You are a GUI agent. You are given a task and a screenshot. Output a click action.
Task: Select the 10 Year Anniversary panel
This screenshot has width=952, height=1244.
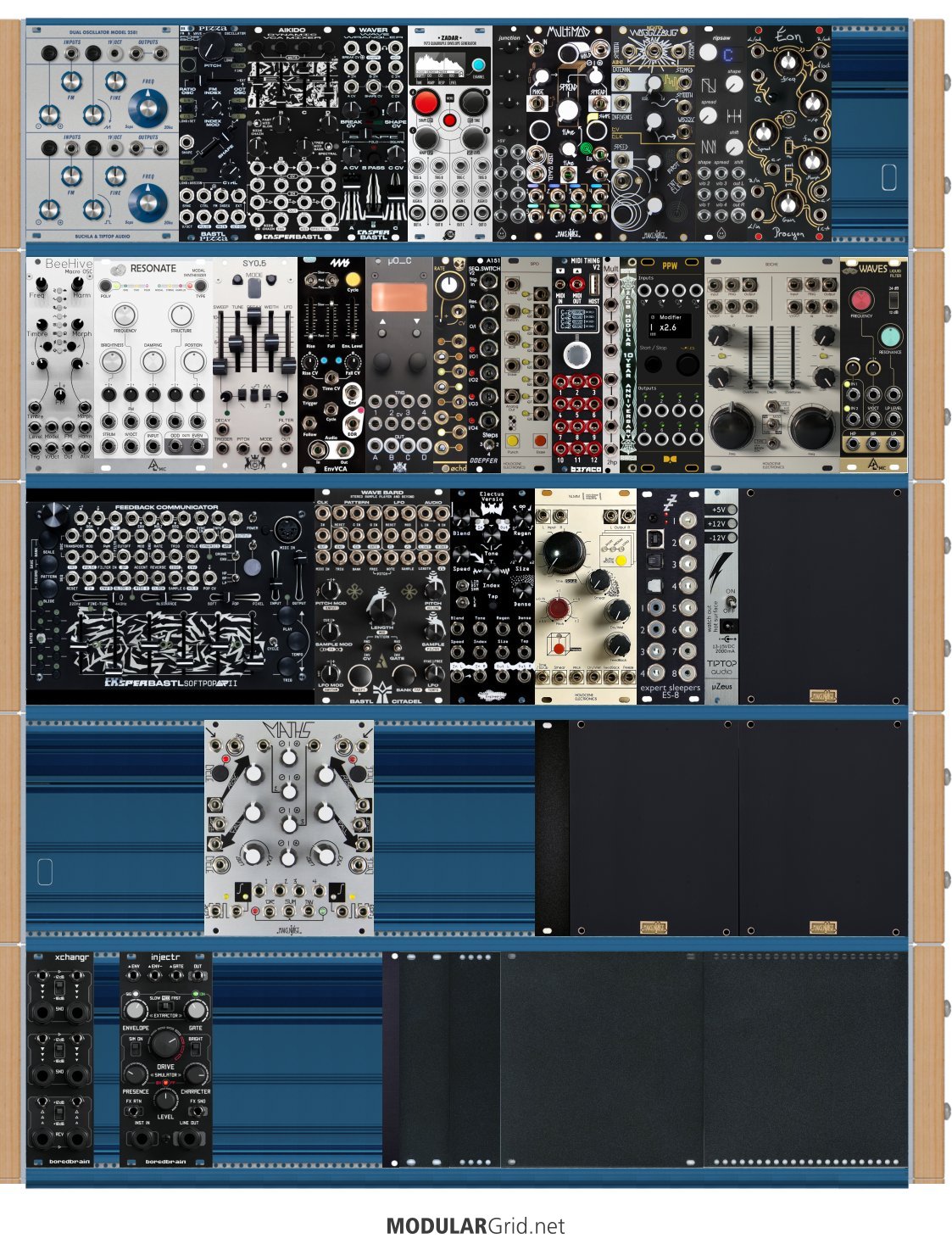[x=628, y=365]
